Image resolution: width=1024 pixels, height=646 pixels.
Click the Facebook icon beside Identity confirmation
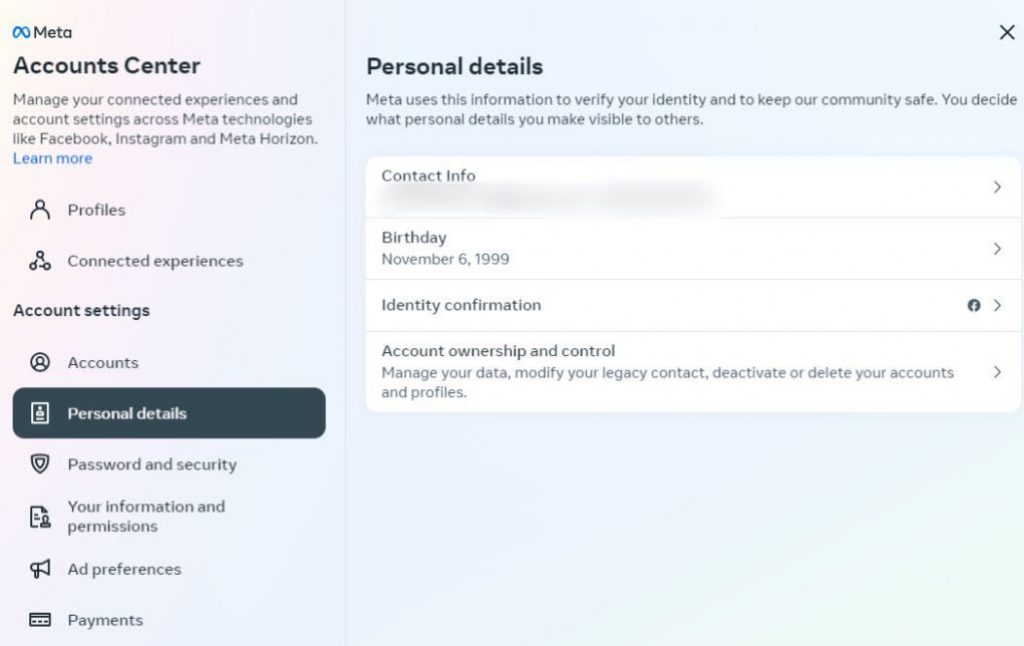[975, 306]
